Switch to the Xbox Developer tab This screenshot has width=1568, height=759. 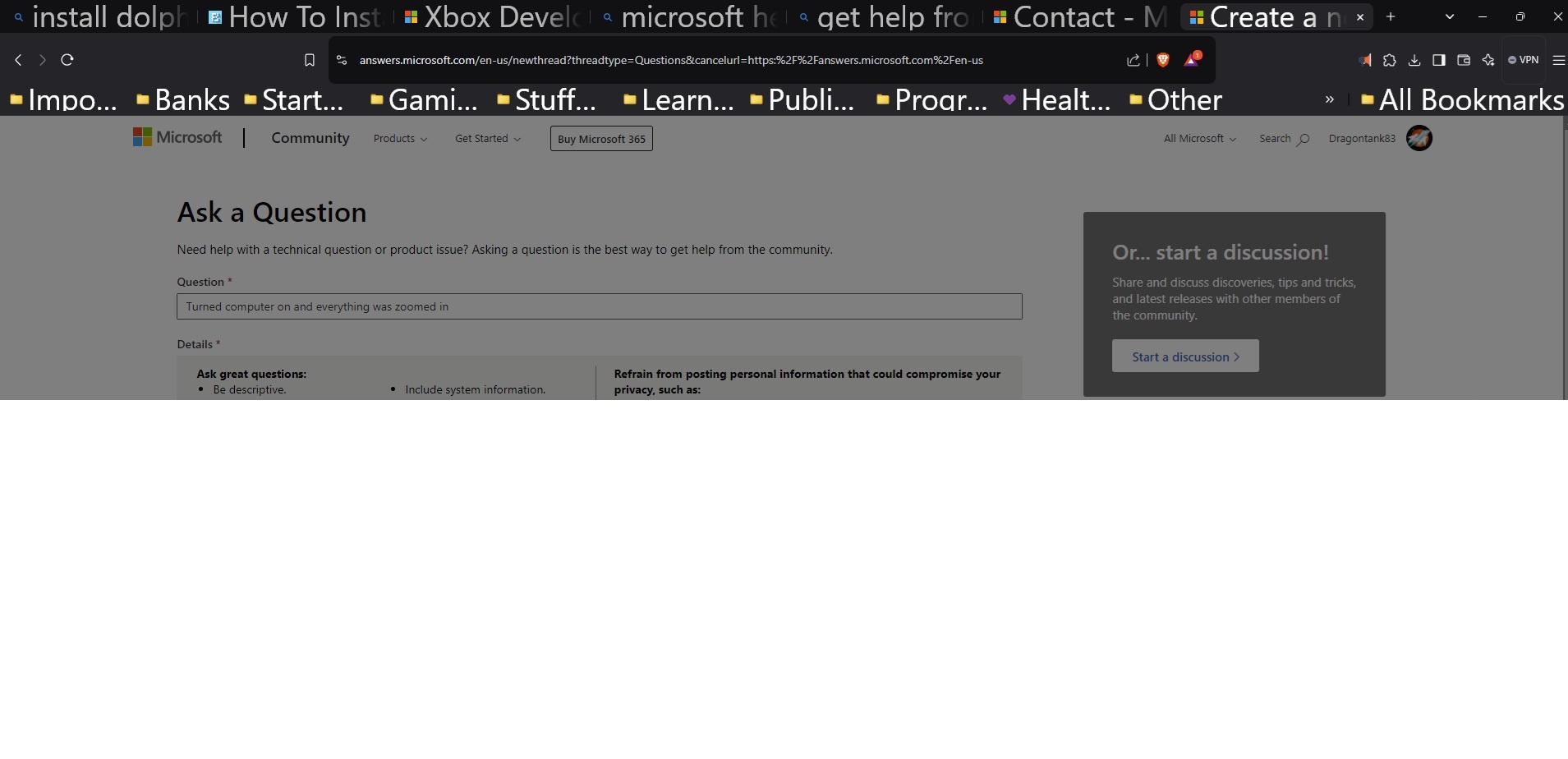489,16
